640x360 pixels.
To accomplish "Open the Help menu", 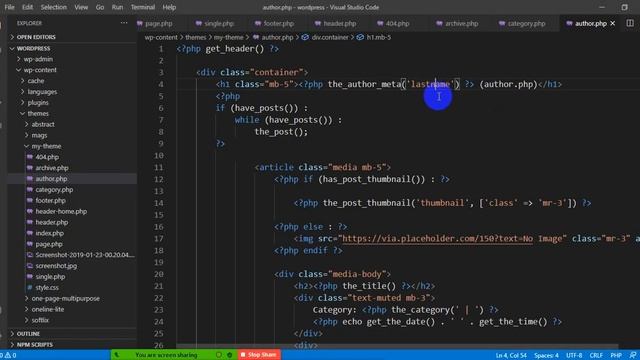I will [x=169, y=7].
